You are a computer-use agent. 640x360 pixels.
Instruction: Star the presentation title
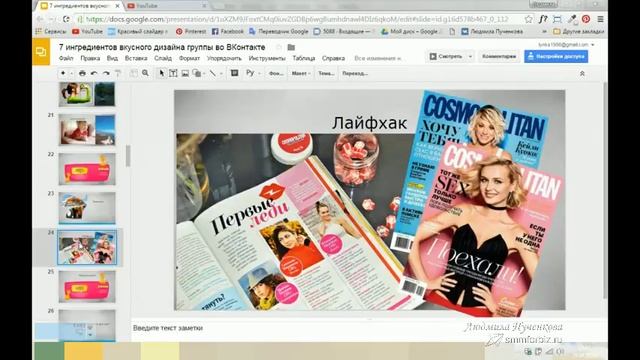279,47
